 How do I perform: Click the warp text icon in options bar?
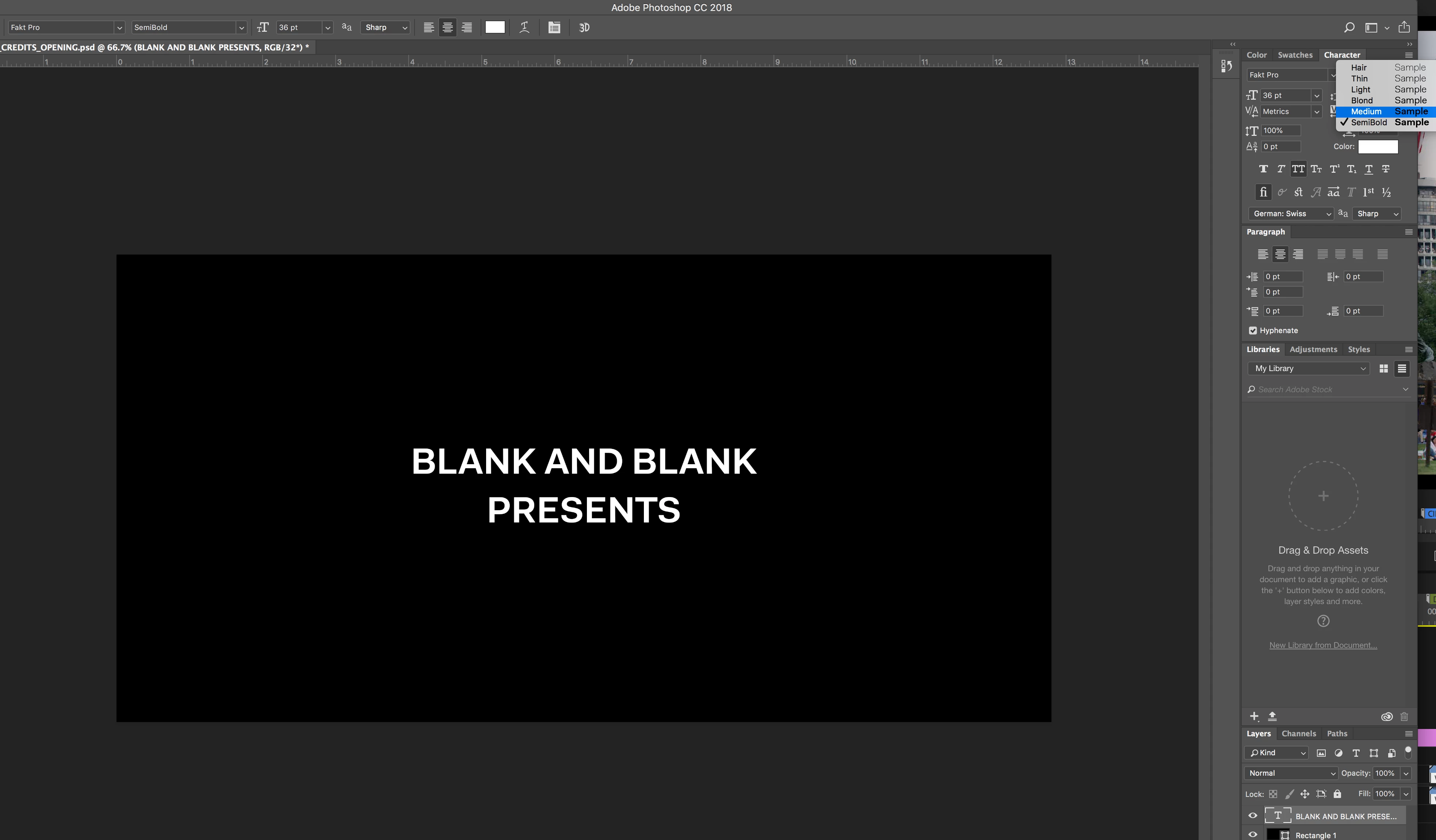pyautogui.click(x=524, y=27)
